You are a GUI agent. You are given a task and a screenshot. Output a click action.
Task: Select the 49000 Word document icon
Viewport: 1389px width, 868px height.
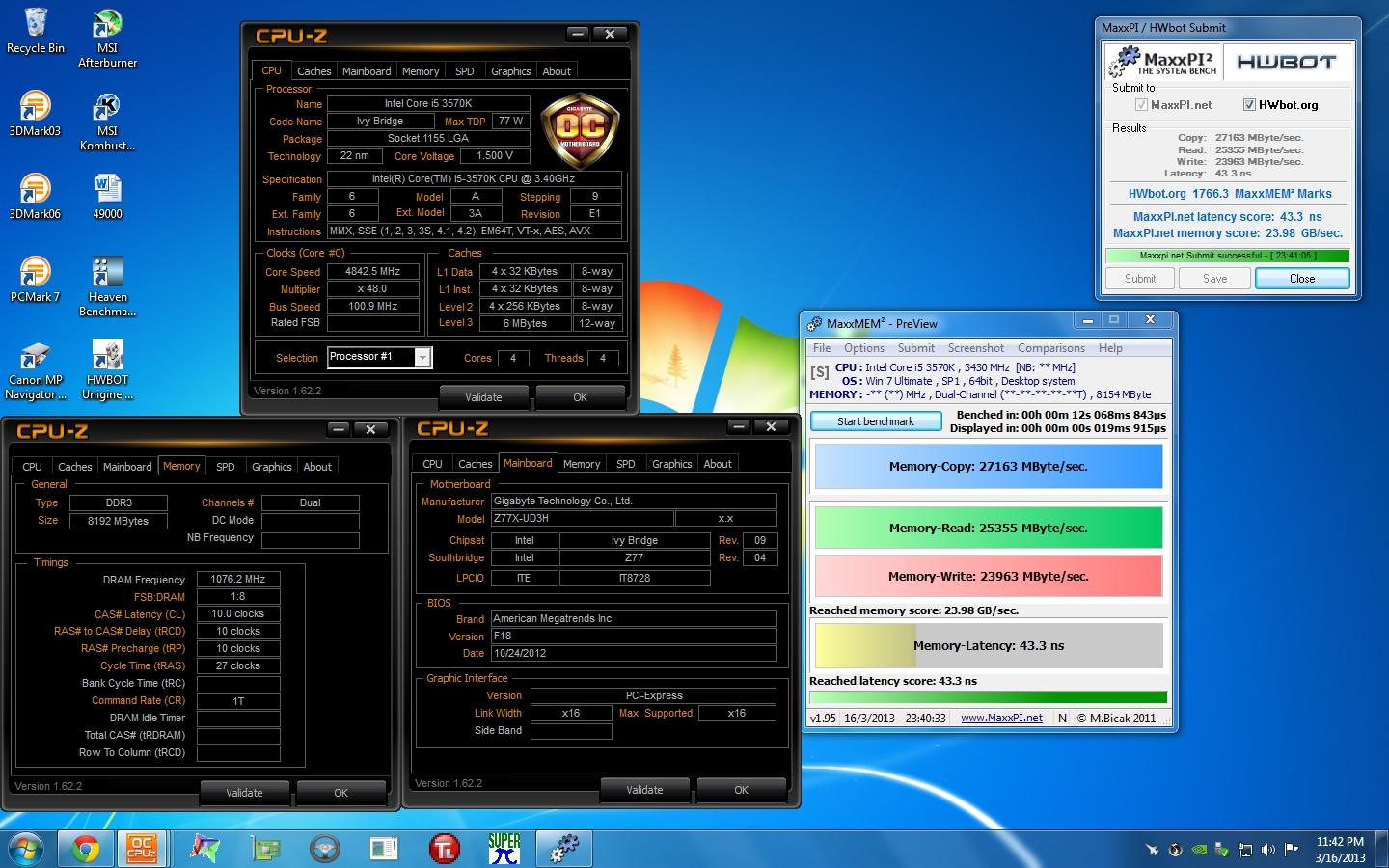click(107, 197)
